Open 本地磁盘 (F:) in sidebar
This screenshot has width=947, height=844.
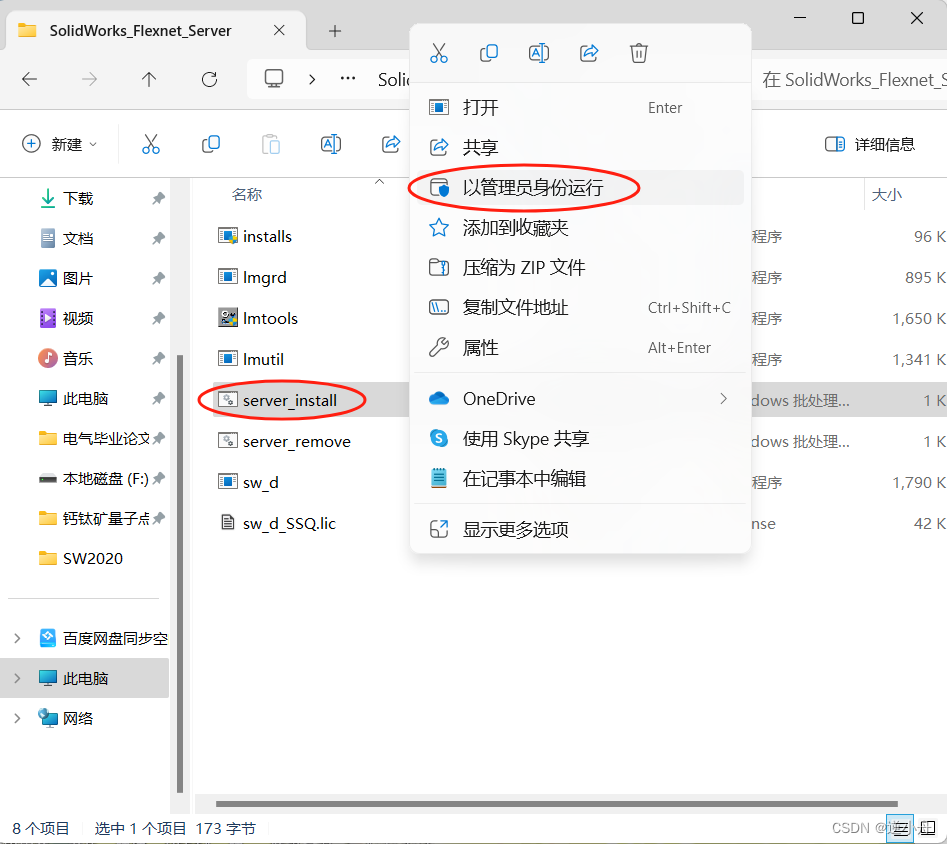(x=106, y=479)
